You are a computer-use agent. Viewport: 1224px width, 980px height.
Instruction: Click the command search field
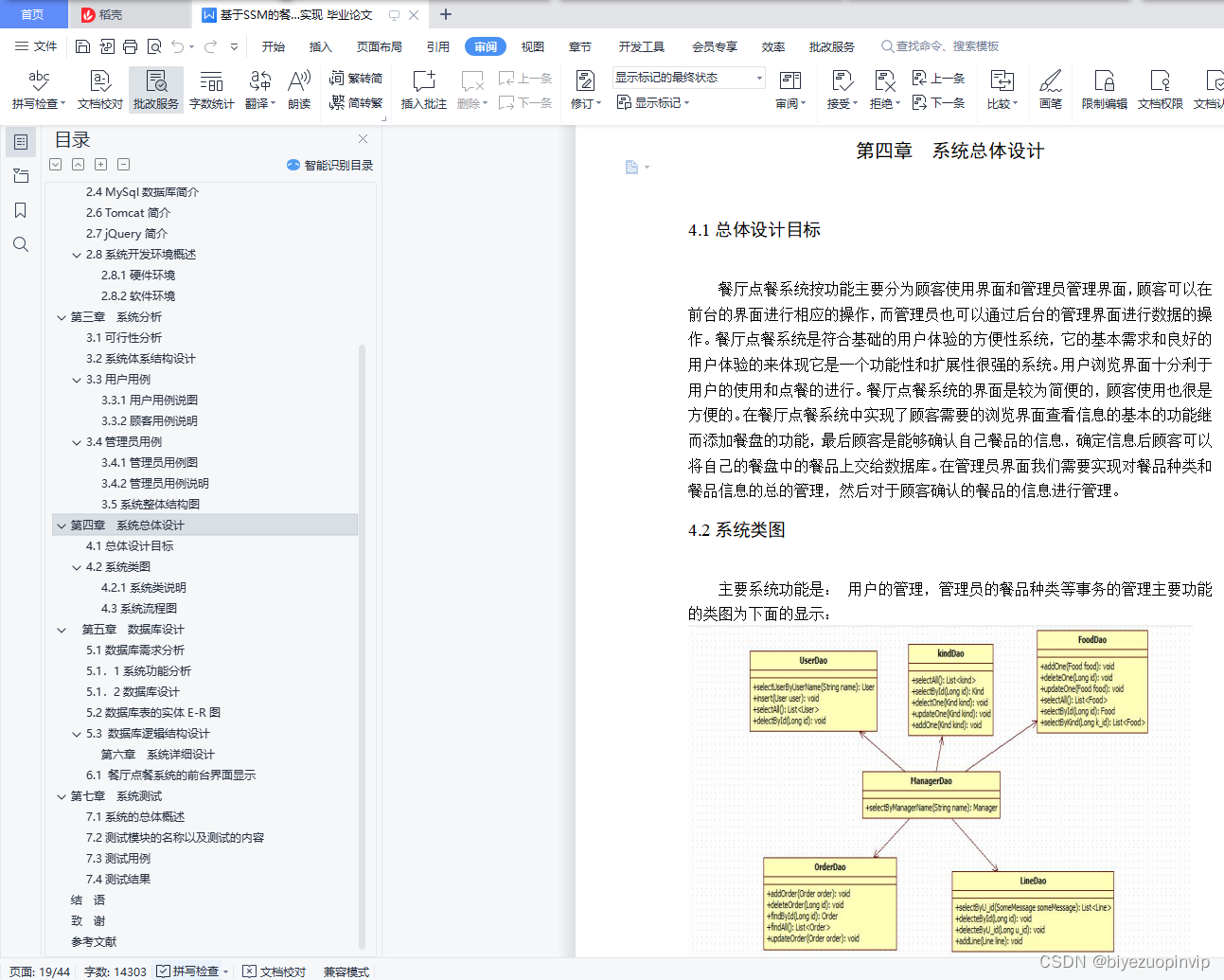(x=940, y=46)
